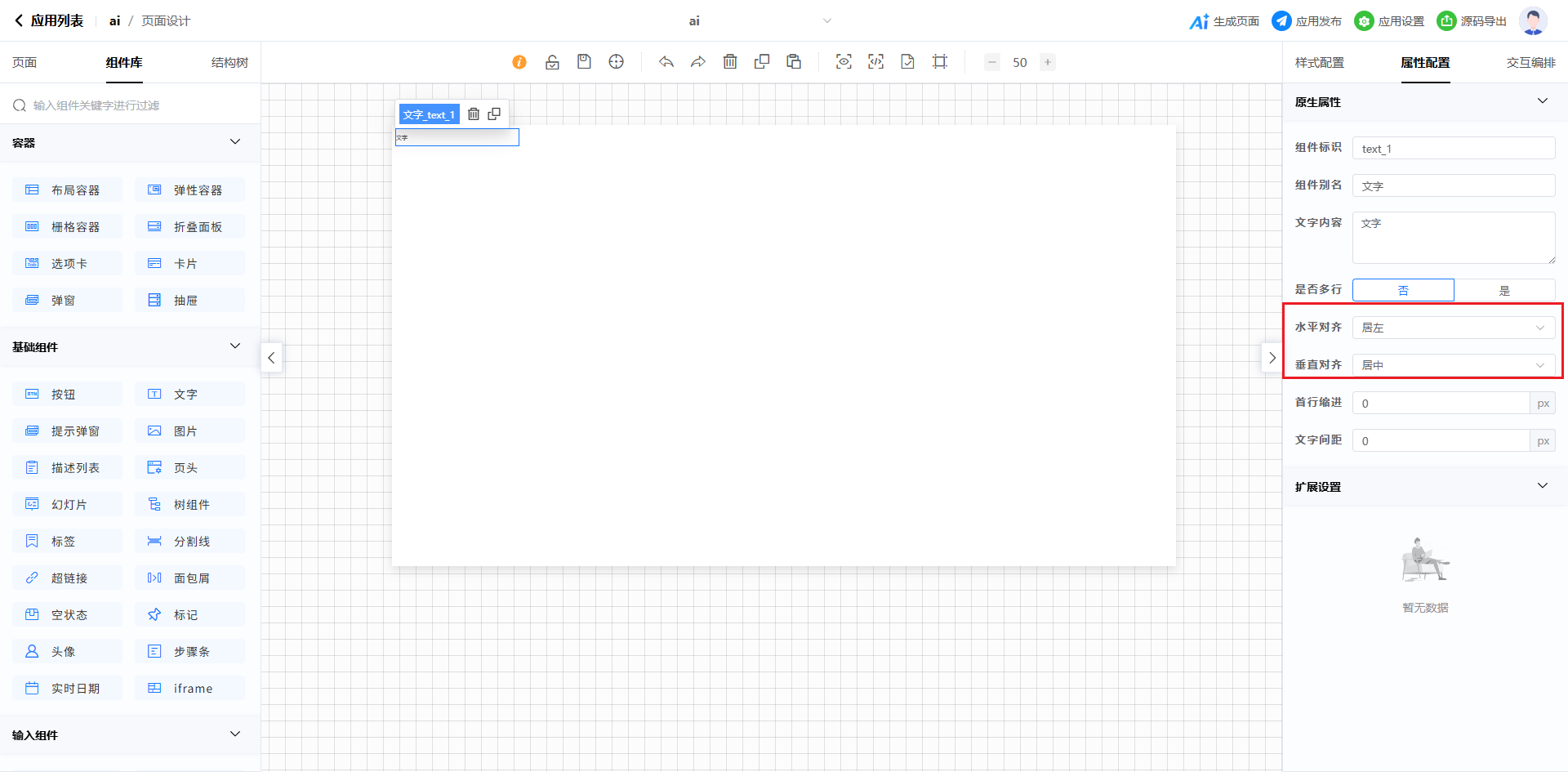The height and width of the screenshot is (772, 1568).
Task: Delete the selected 文字_text_1 component via its tag
Action: pyautogui.click(x=474, y=114)
